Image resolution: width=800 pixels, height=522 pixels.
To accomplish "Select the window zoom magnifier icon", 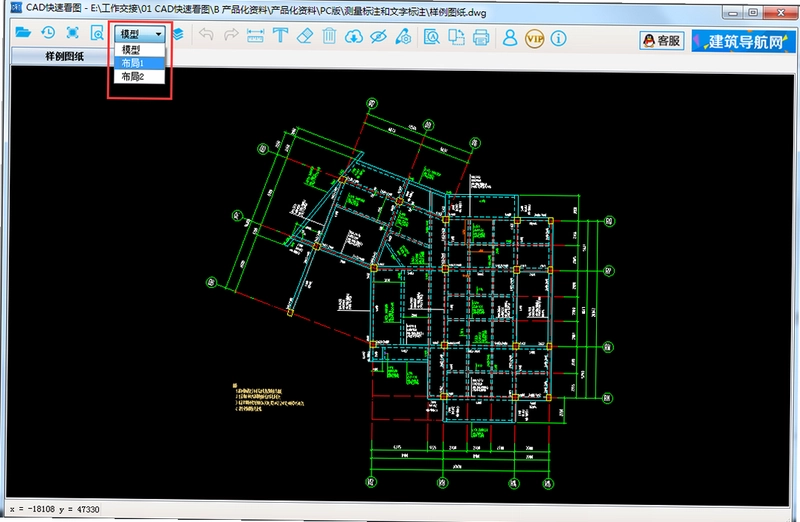I will coord(97,33).
